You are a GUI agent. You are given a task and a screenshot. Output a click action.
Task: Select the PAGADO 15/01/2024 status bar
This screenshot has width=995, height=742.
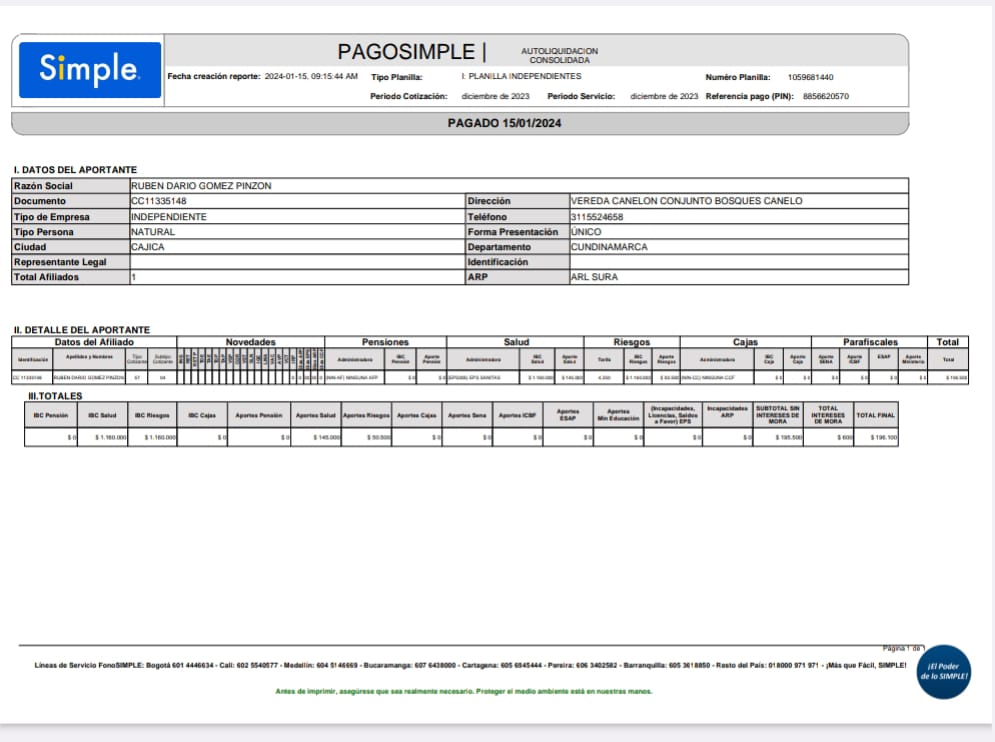tap(505, 123)
